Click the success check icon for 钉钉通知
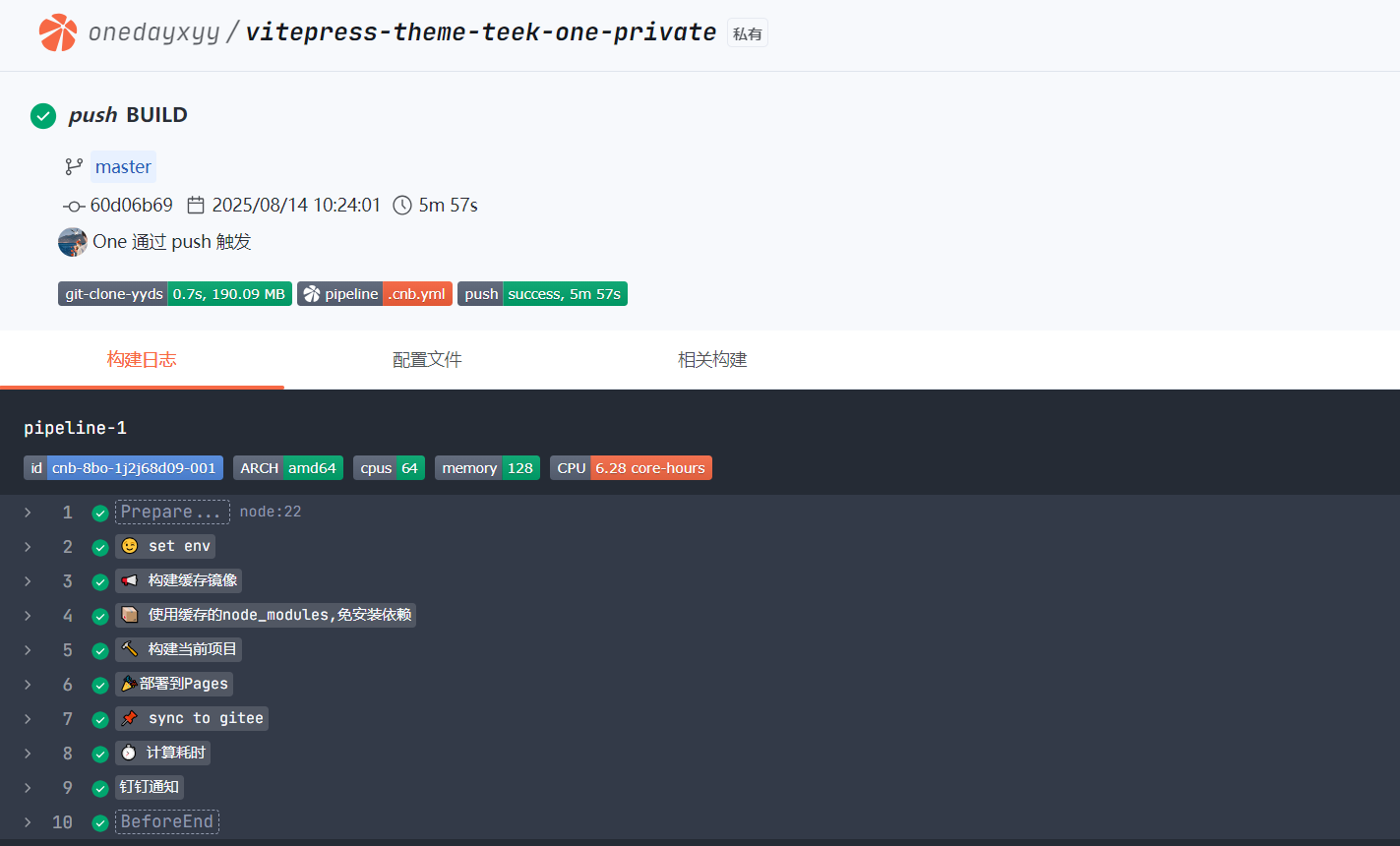1400x846 pixels. pos(99,789)
